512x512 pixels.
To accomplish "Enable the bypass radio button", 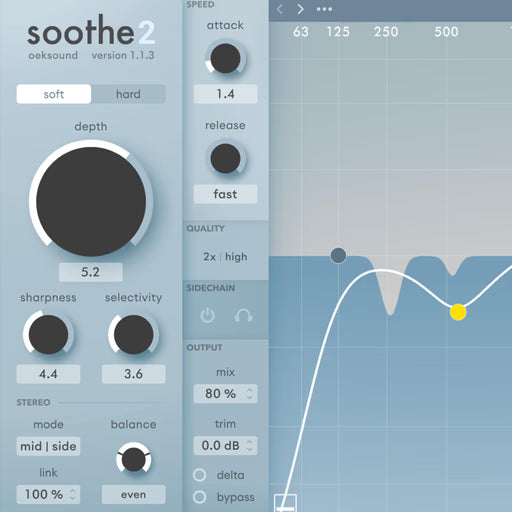I will 199,497.
